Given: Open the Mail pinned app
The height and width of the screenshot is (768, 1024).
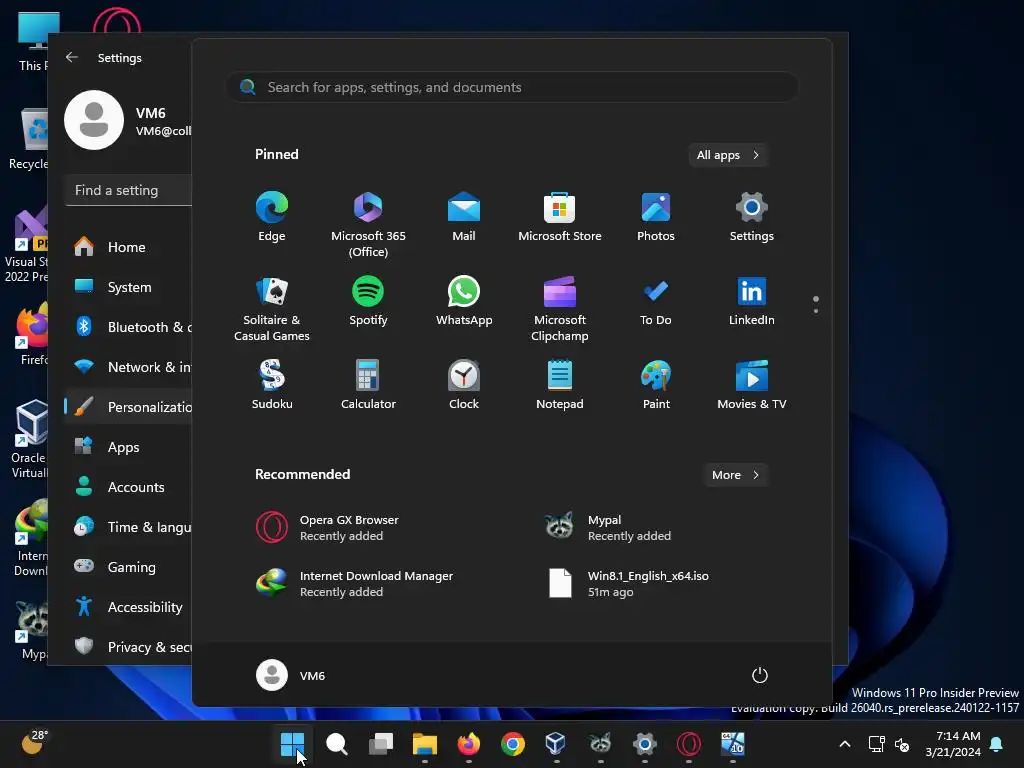Looking at the screenshot, I should coord(464,217).
